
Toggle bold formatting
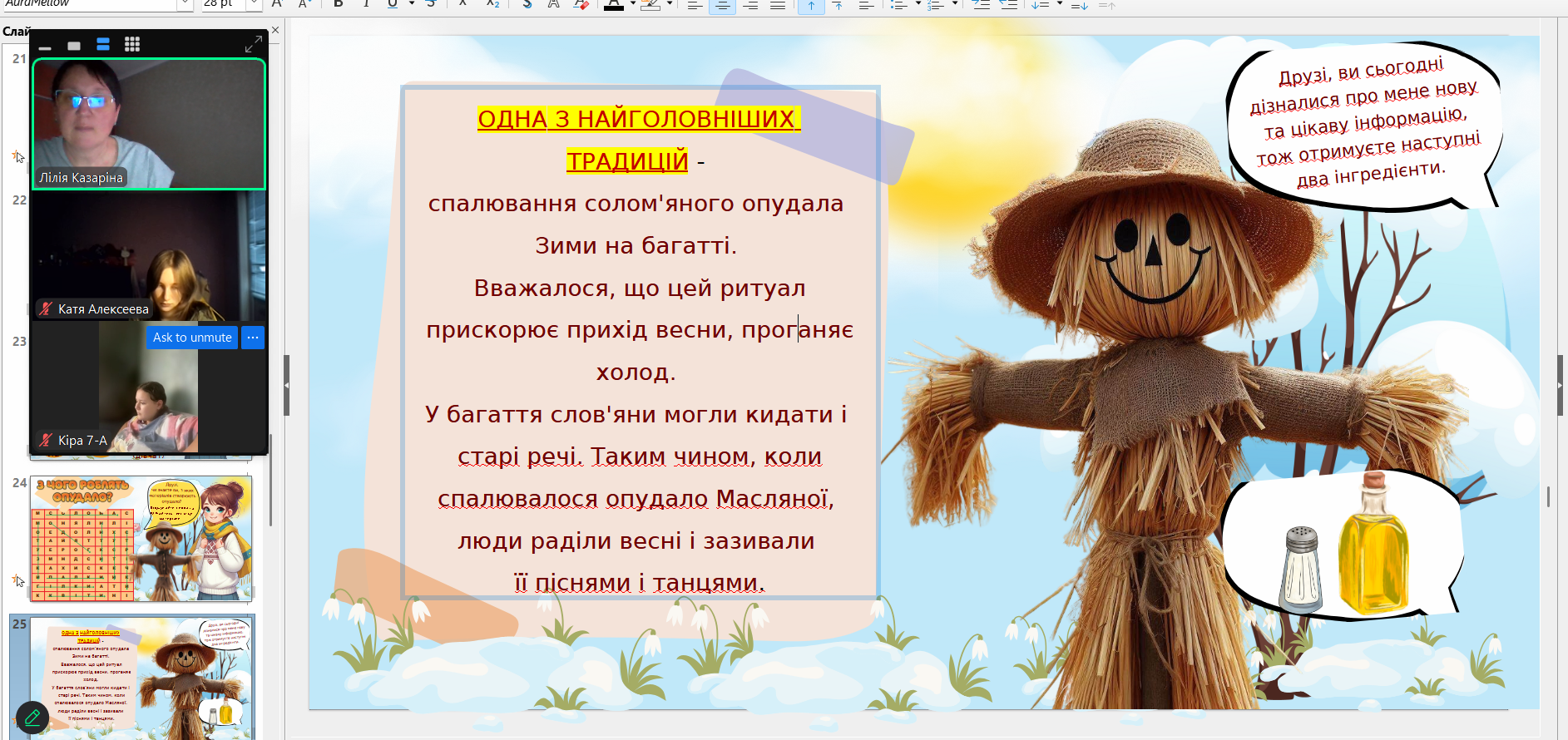[x=339, y=4]
